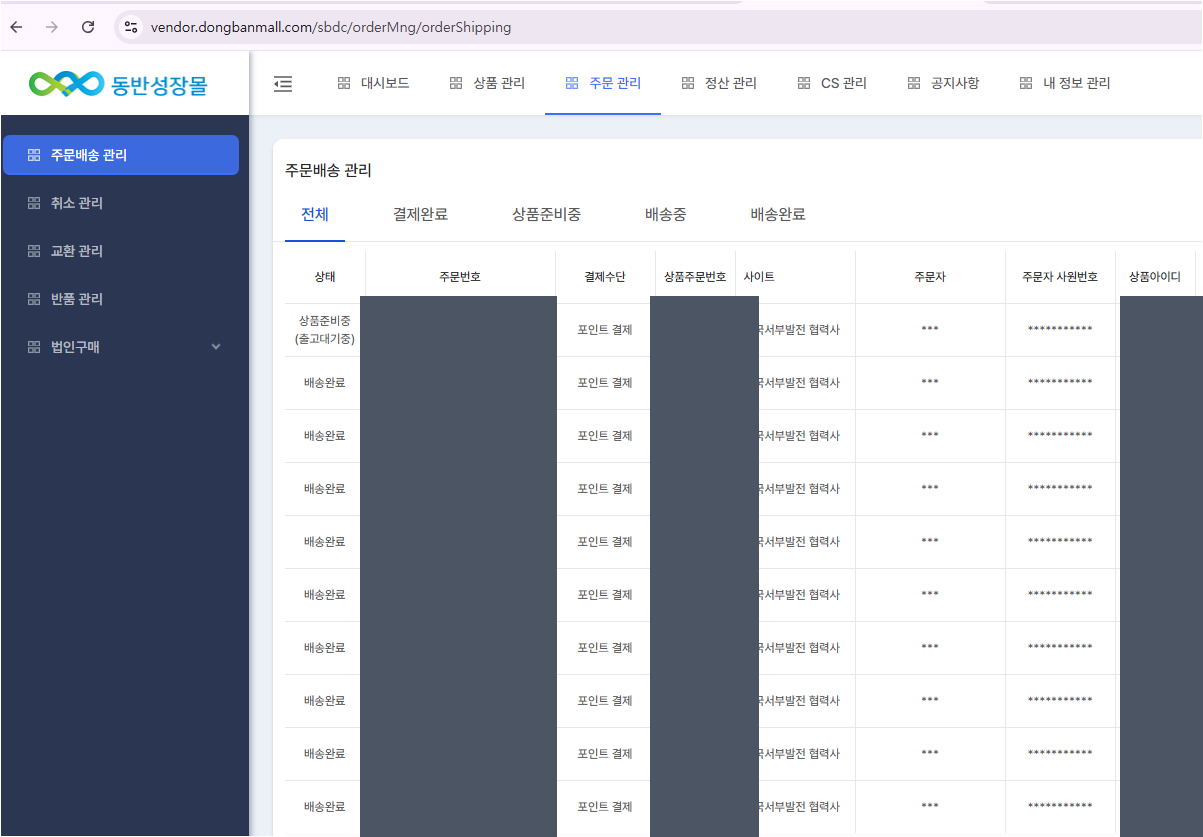Open site information icon in address bar
The image size is (1203, 837).
click(131, 27)
